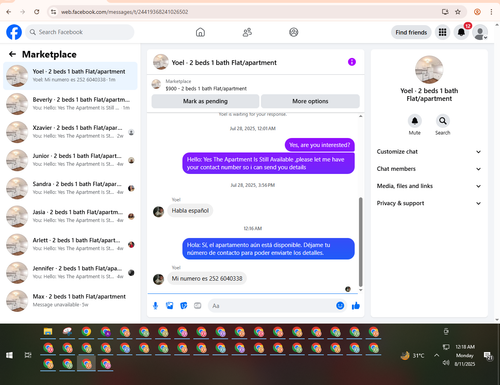Click 'Mi numero es 252 6040338' message
The image size is (500, 385).
click(207, 279)
